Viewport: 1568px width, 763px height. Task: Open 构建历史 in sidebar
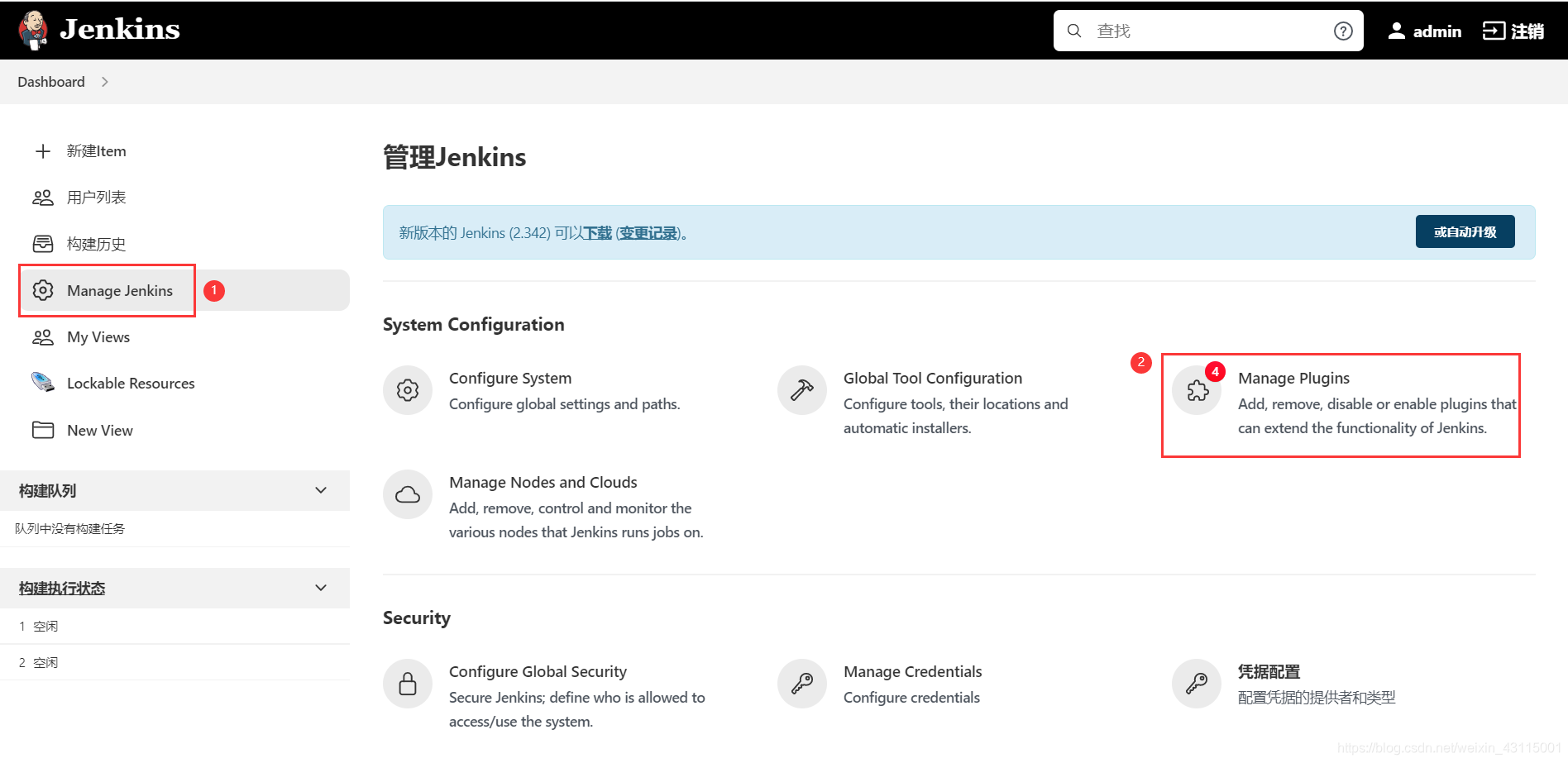pyautogui.click(x=97, y=244)
